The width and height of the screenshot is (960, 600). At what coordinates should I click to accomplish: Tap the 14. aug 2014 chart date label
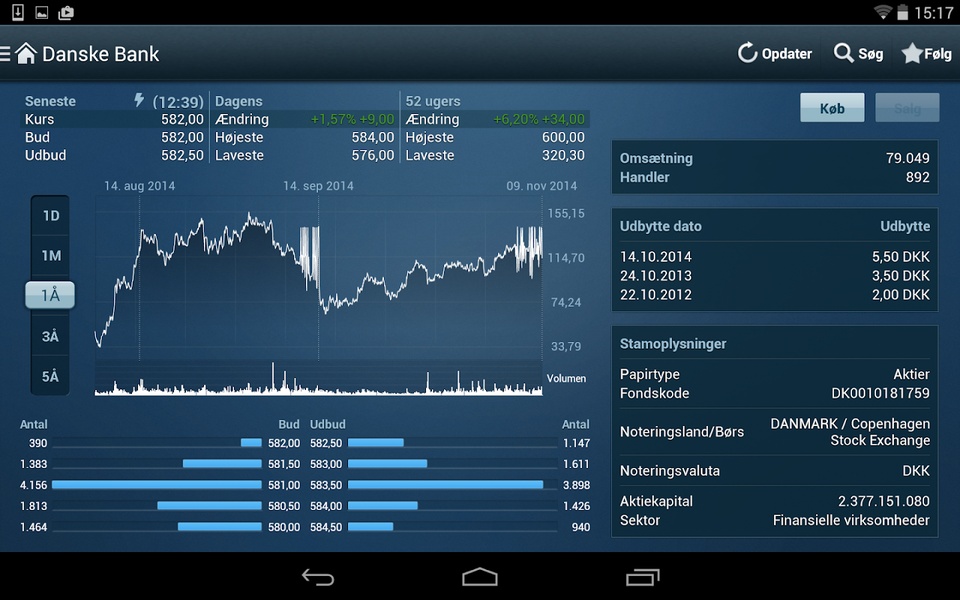coord(139,186)
